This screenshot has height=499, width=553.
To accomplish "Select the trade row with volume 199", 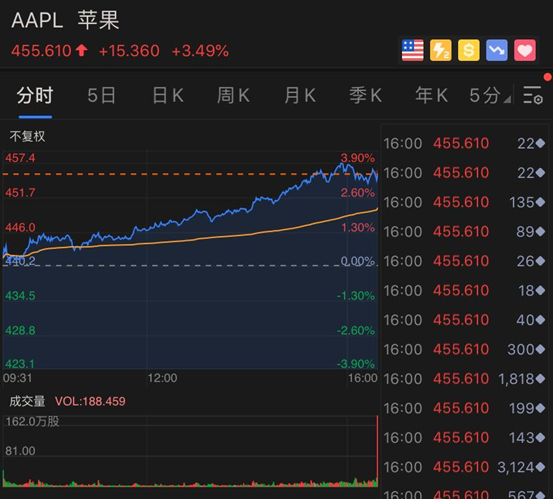I will click(x=464, y=408).
